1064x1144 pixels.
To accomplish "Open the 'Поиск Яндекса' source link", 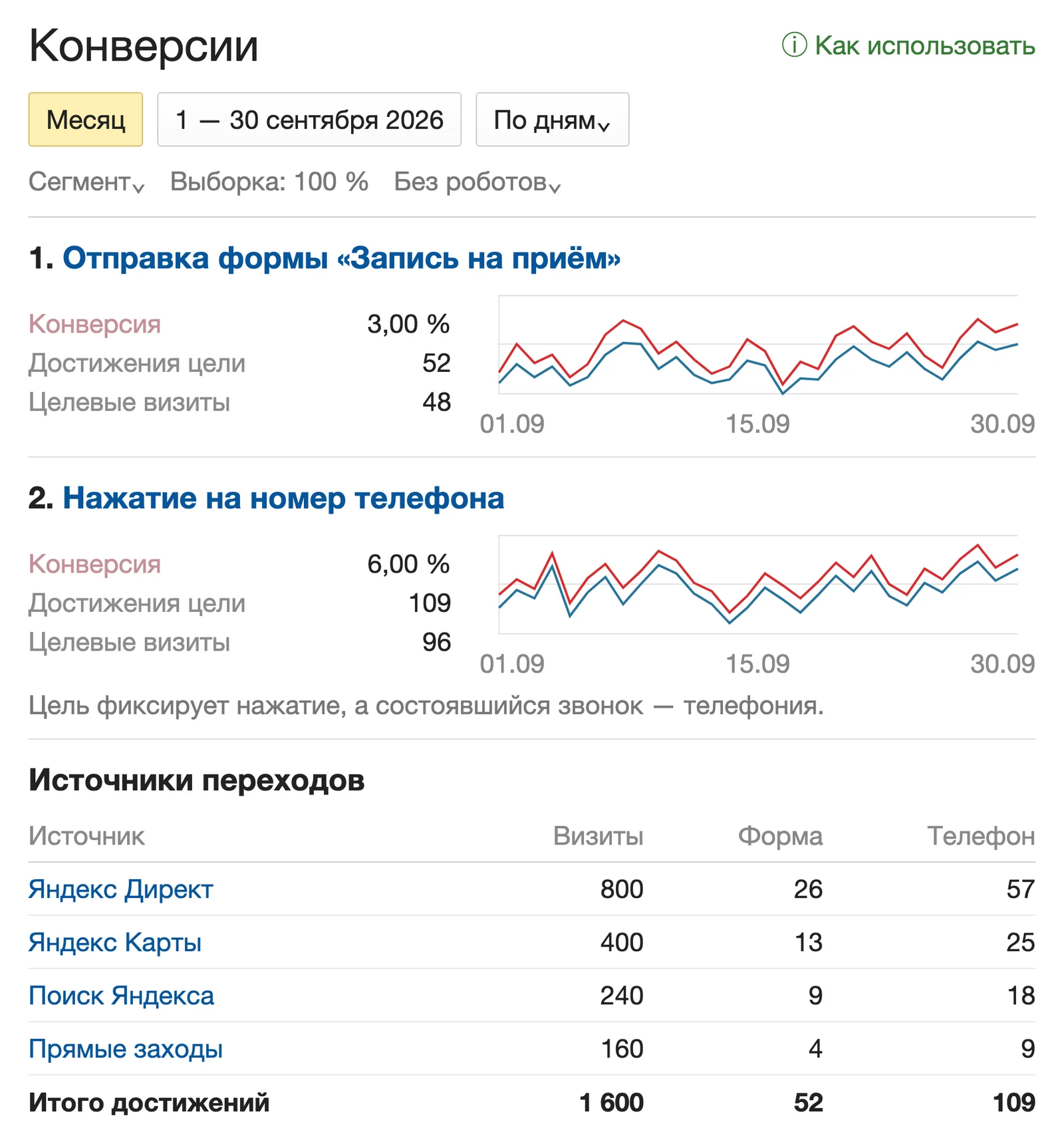I will point(121,996).
